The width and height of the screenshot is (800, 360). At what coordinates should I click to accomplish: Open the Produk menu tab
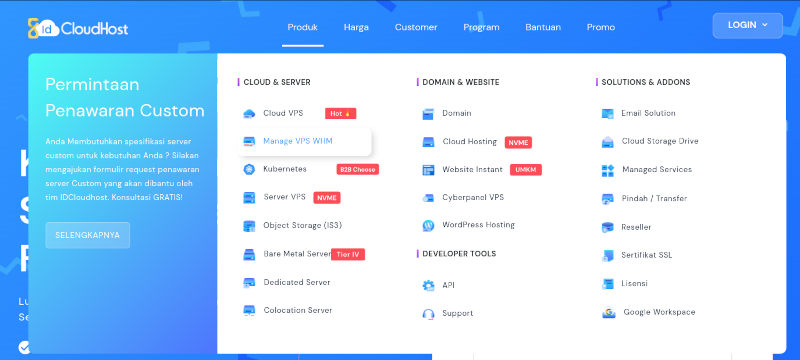pos(303,28)
